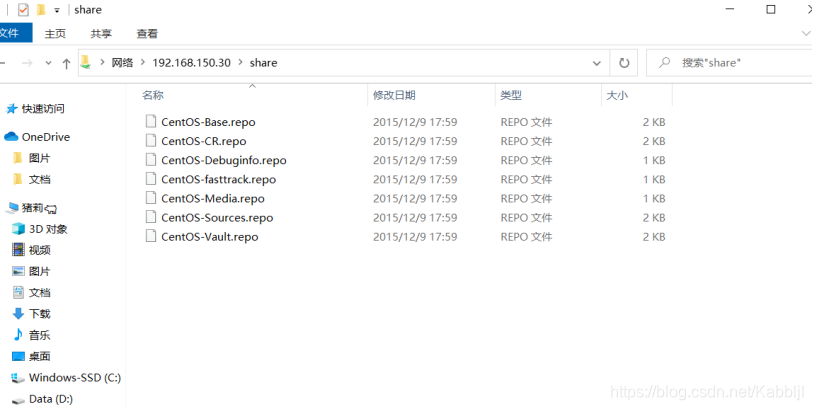The height and width of the screenshot is (410, 813).
Task: Open the quick access toolbar dropdown arrow
Action: pos(57,10)
